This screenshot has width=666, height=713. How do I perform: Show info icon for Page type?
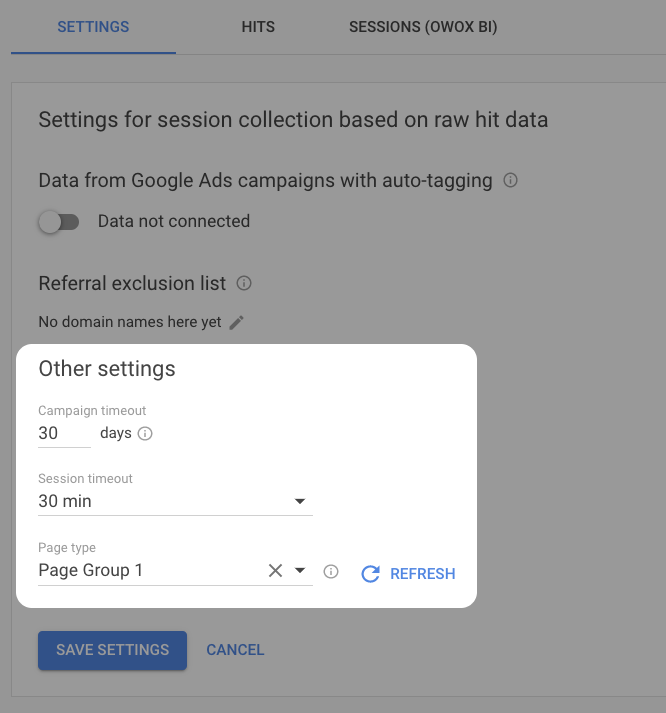click(332, 572)
